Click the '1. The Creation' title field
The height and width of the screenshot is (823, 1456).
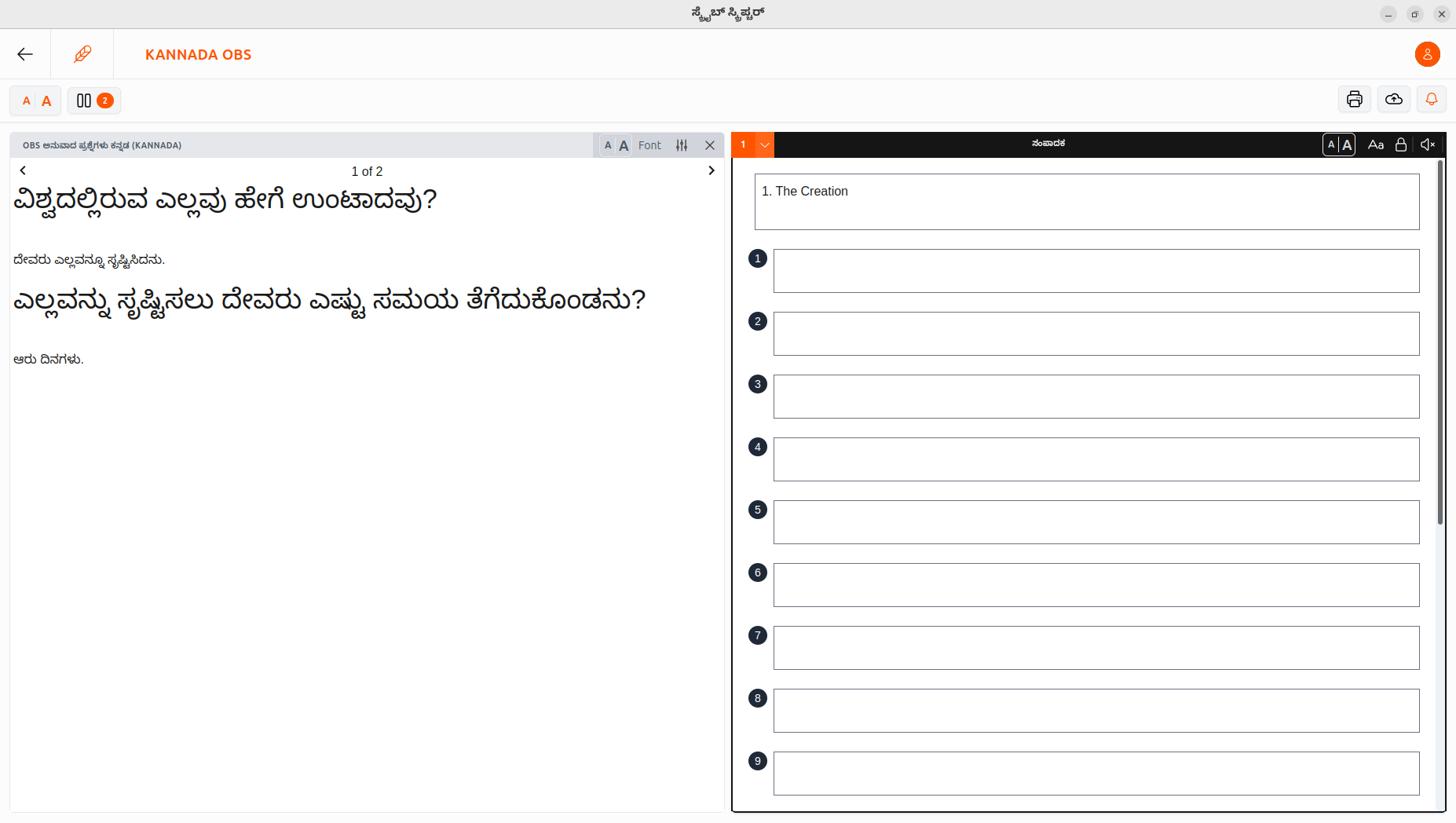[x=1088, y=202]
